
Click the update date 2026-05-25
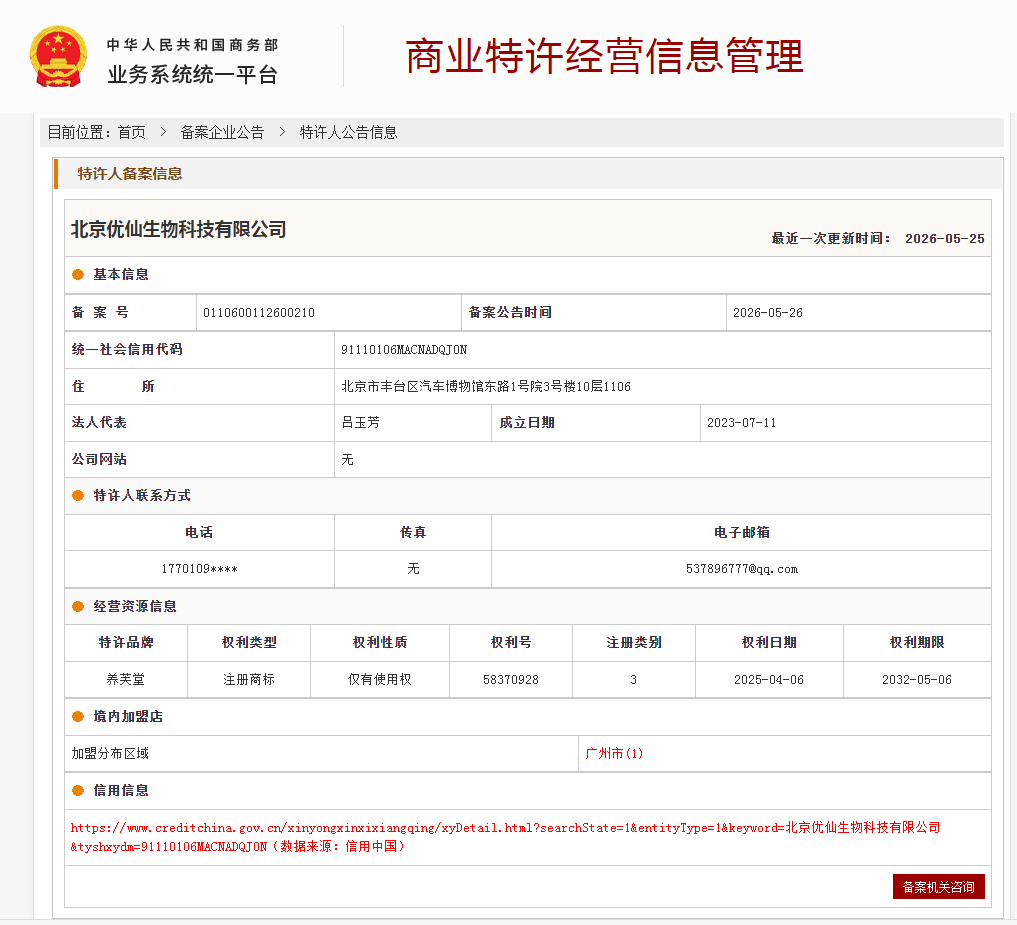(x=944, y=238)
